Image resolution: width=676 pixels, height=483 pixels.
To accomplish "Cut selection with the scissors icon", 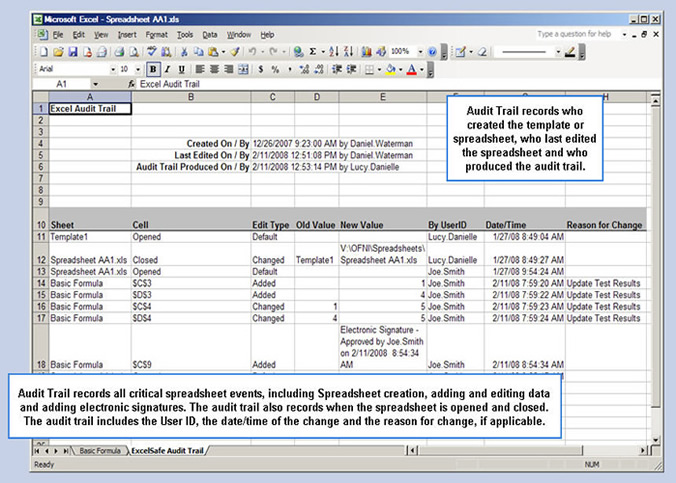I will [184, 52].
